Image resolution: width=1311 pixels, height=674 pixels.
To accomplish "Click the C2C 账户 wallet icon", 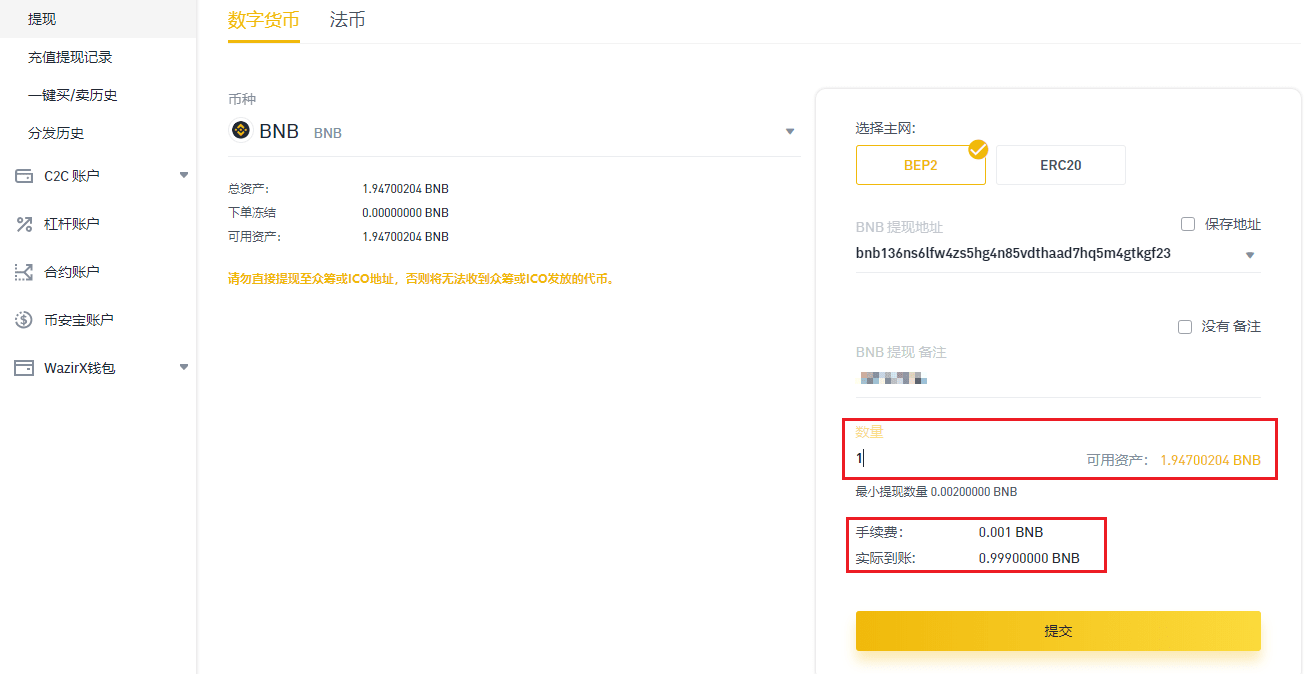I will click(24, 176).
